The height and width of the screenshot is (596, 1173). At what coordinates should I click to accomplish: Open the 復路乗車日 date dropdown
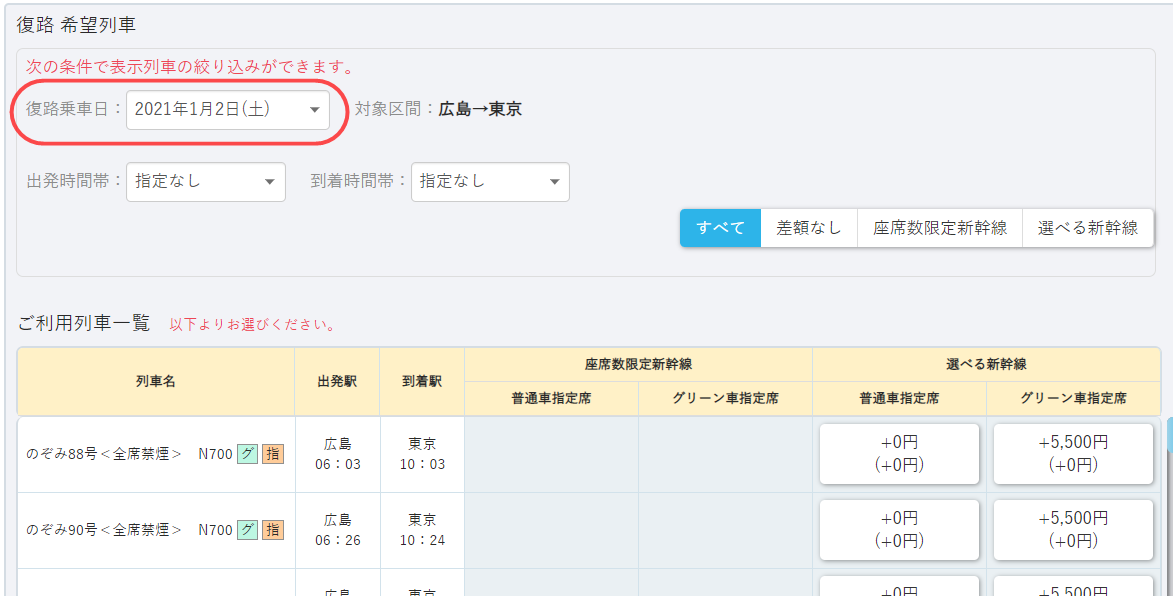(227, 109)
